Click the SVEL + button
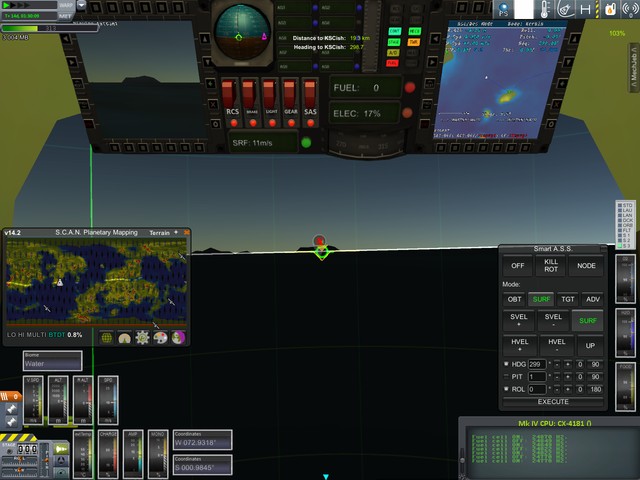Image resolution: width=640 pixels, height=480 pixels. pyautogui.click(x=519, y=320)
